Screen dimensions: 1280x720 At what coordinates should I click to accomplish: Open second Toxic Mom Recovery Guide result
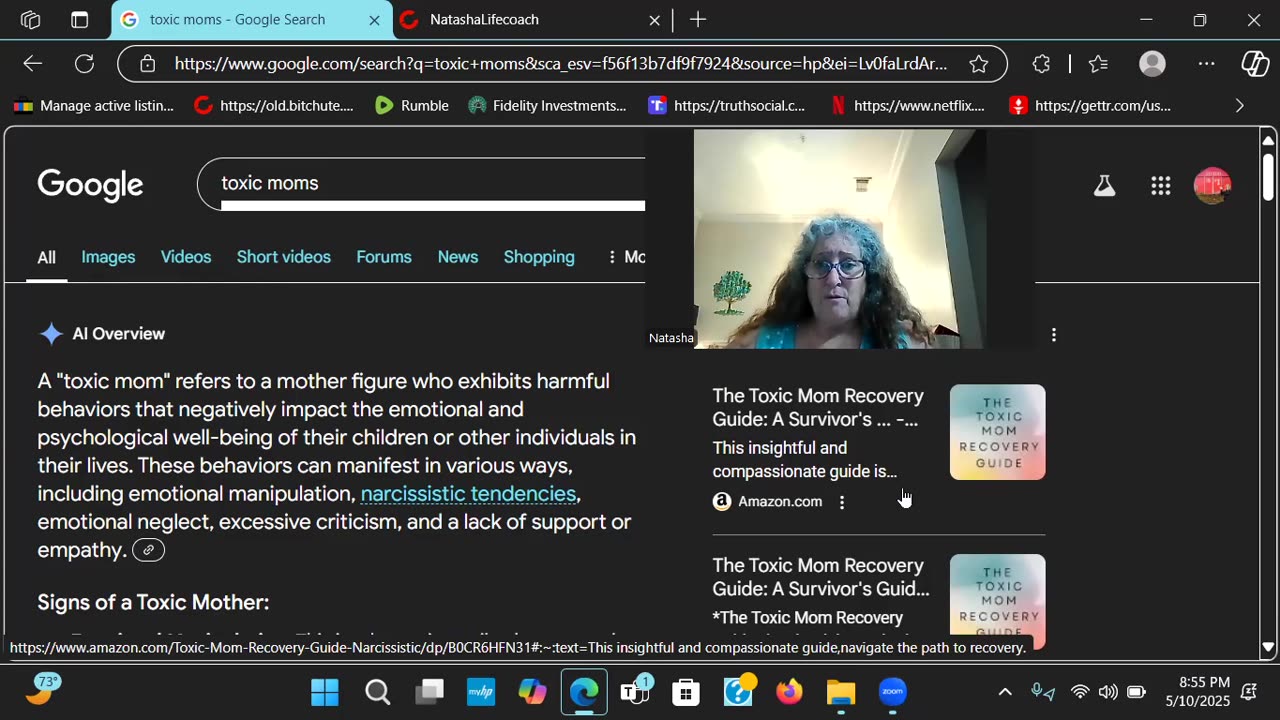(821, 577)
